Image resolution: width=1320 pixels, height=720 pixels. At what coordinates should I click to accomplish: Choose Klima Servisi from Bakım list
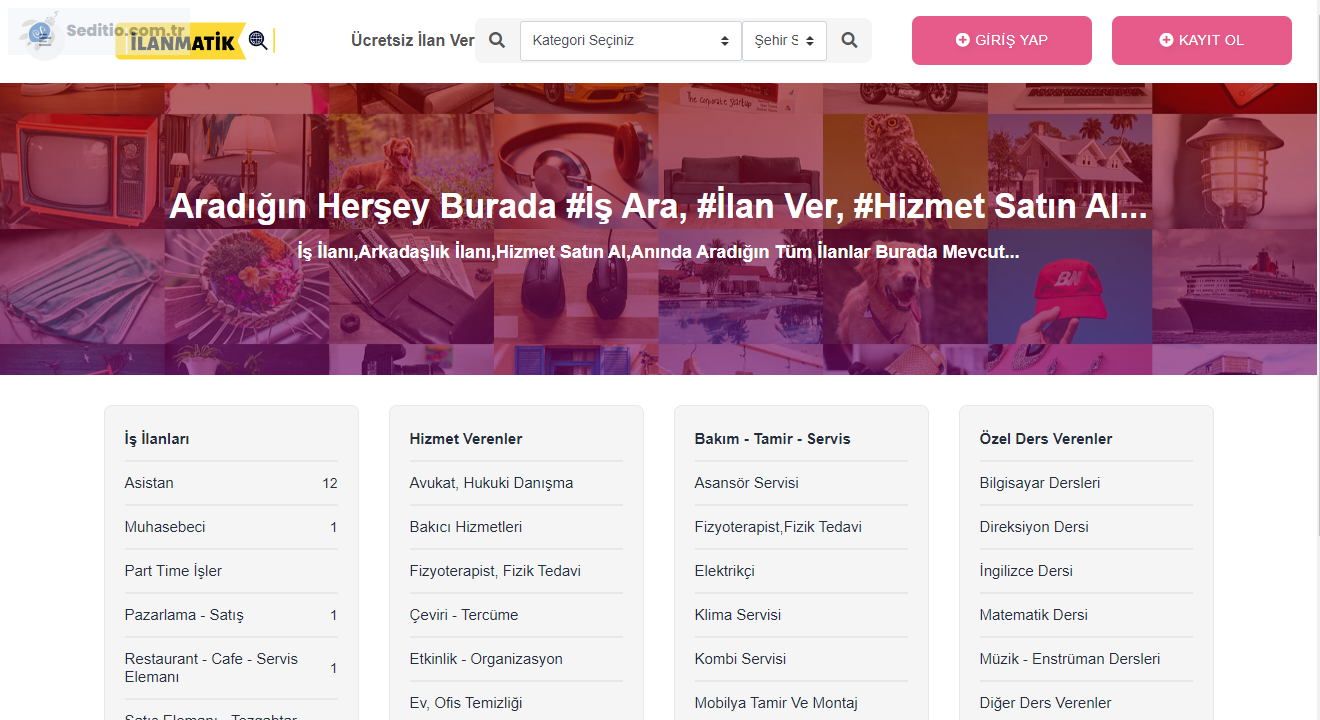[x=737, y=615]
